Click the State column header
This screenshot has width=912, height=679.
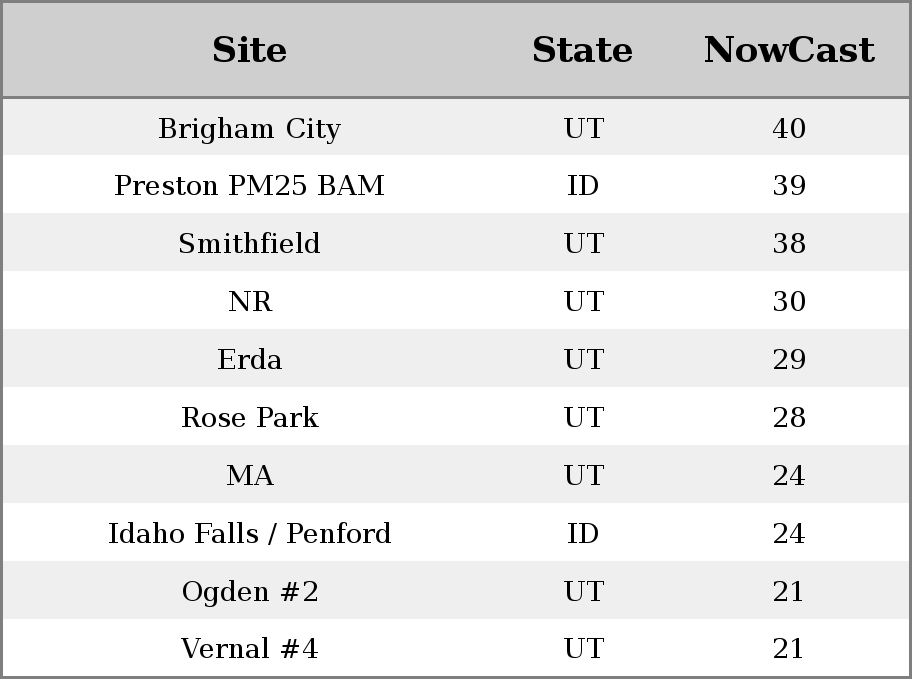coord(582,50)
